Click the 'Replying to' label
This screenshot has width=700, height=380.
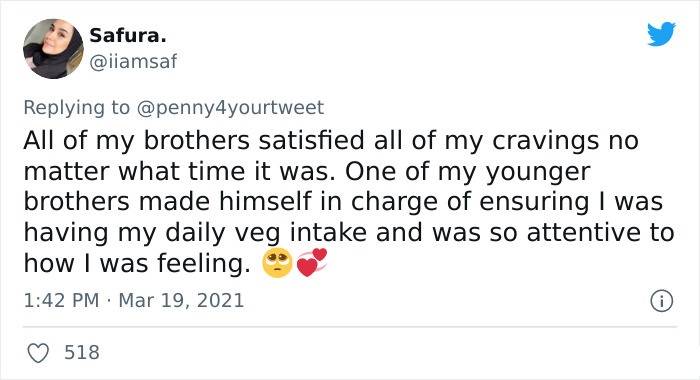tap(76, 108)
